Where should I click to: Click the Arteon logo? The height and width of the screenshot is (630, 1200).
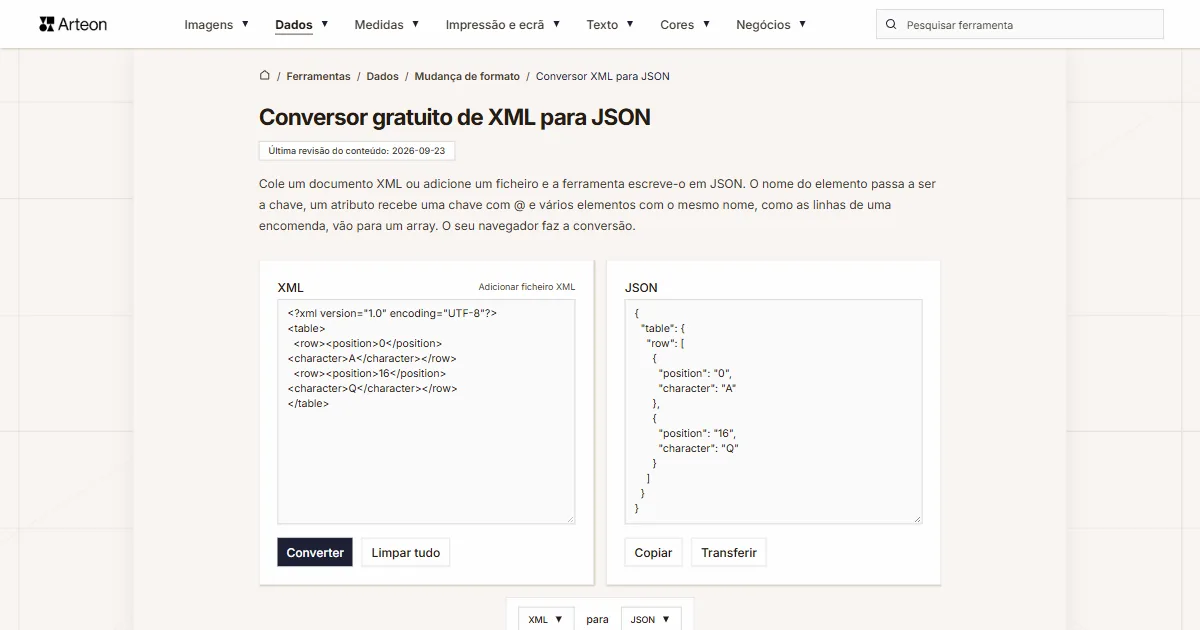(73, 24)
